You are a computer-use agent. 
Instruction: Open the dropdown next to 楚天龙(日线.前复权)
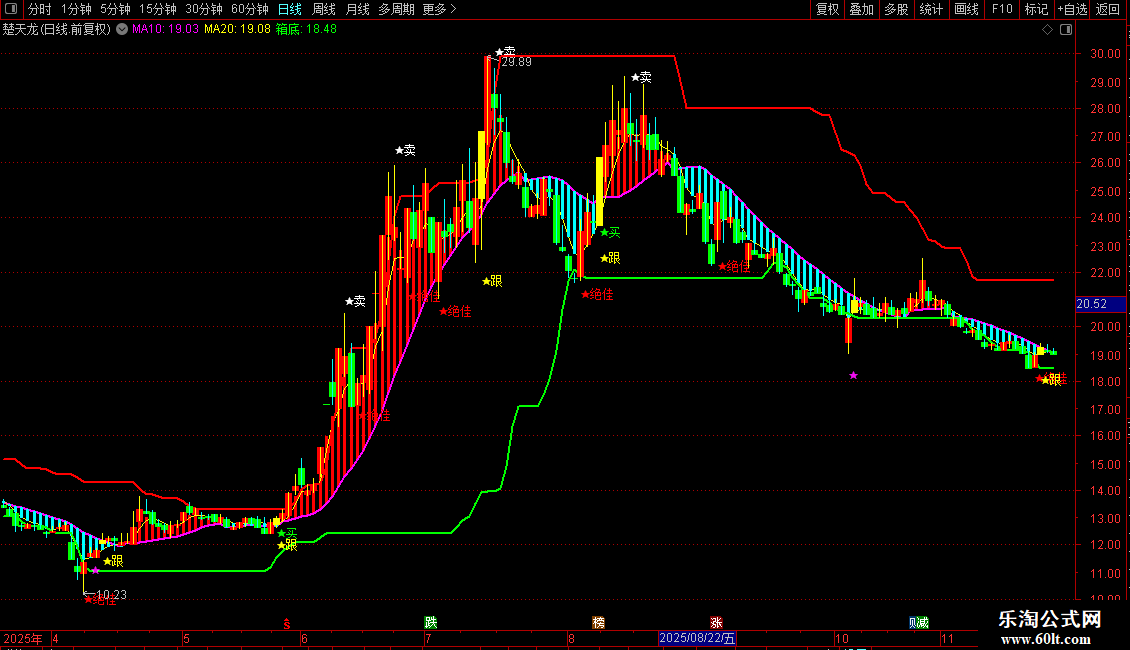pyautogui.click(x=122, y=30)
